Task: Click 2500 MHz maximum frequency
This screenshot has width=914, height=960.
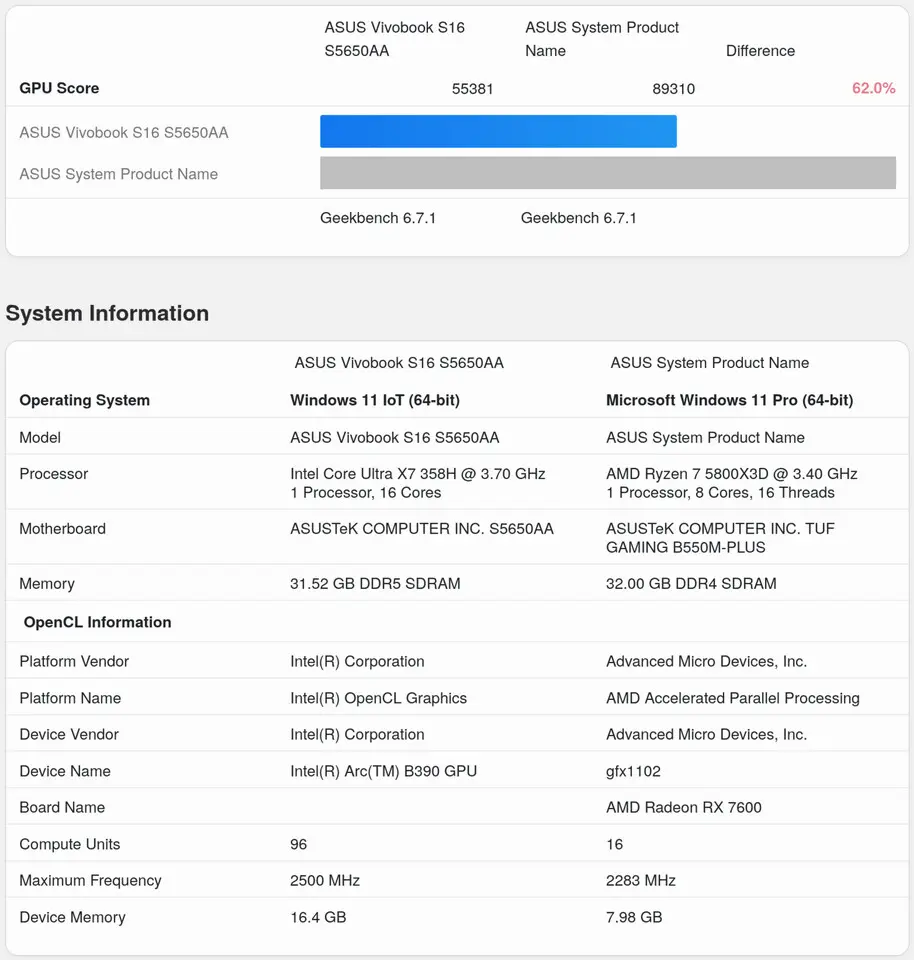Action: tap(324, 880)
